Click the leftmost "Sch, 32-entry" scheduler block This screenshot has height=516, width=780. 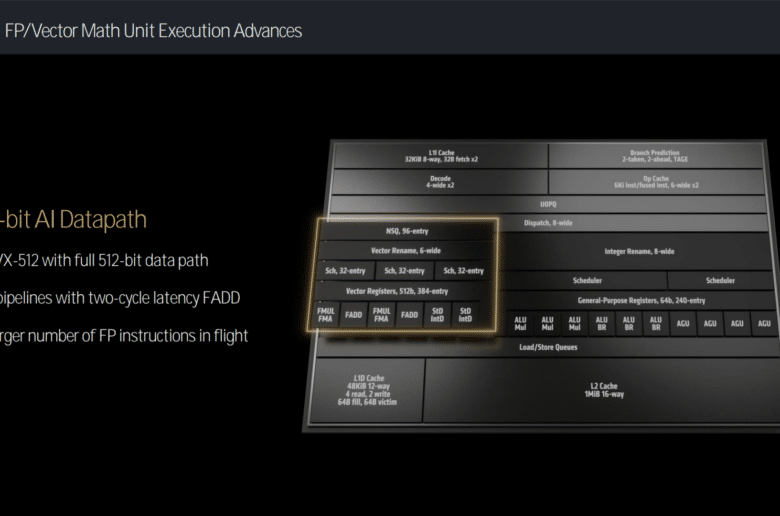345,271
